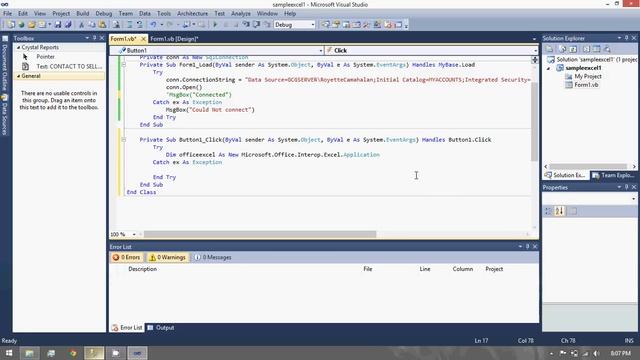Screen dimensions: 640x360
Task: Collapse the Button1_Click sub outline
Action: (124, 140)
